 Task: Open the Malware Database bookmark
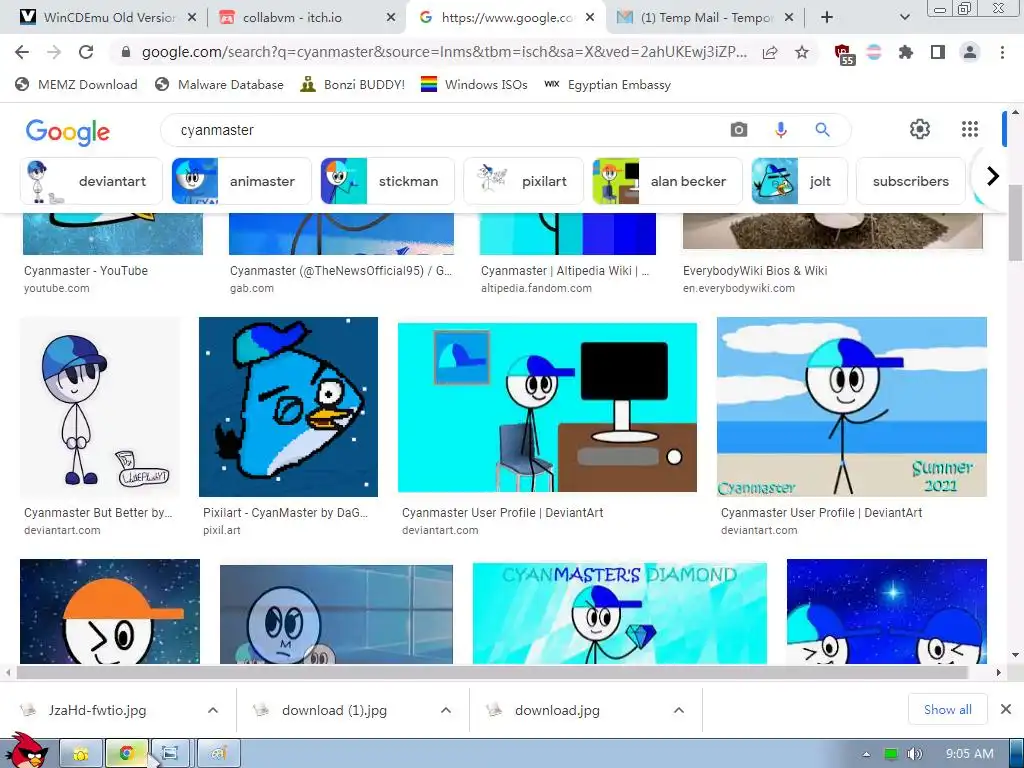(219, 84)
